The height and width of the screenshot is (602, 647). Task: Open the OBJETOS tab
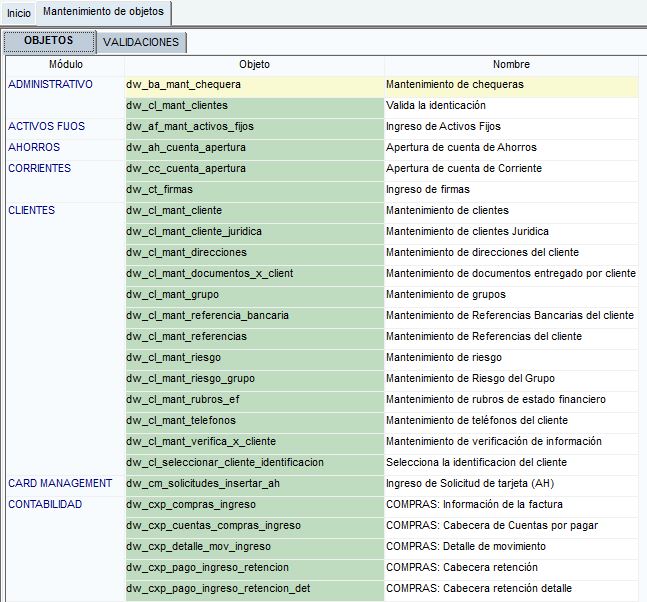click(x=49, y=40)
